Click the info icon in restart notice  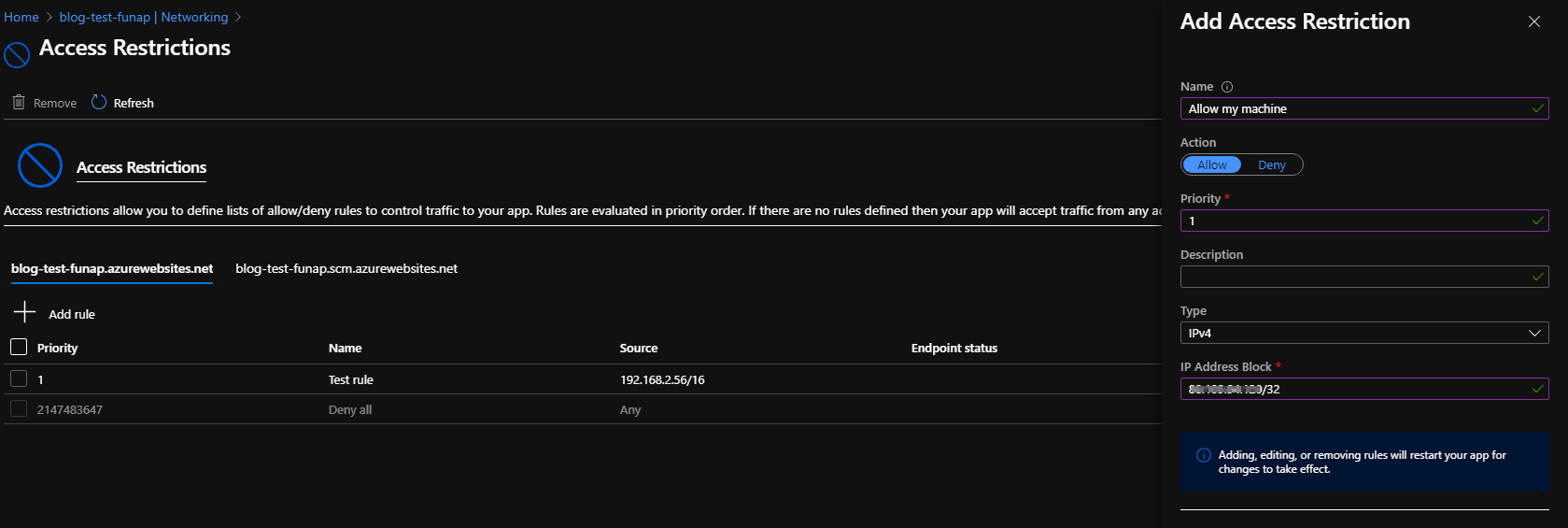1203,456
